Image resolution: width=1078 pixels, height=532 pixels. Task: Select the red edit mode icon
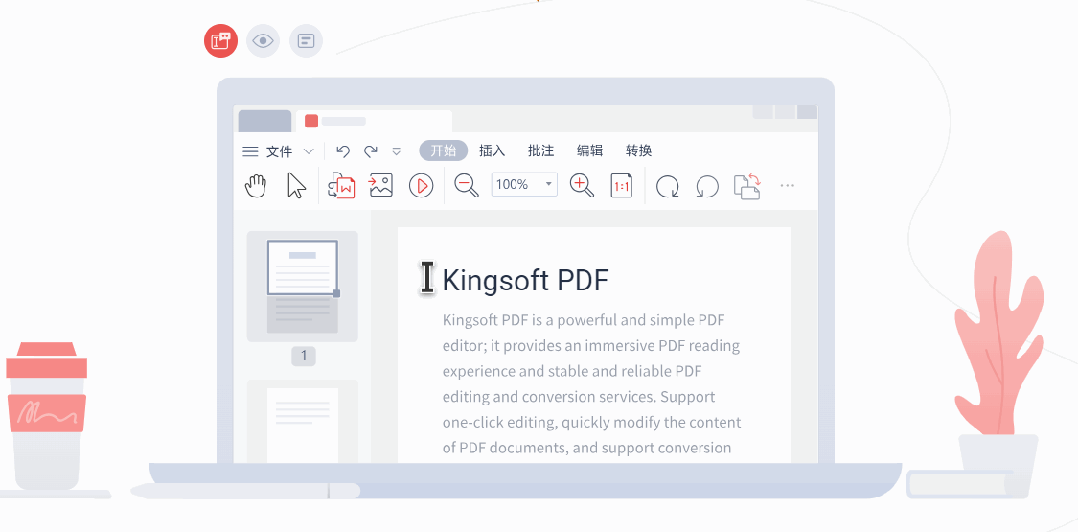(221, 41)
